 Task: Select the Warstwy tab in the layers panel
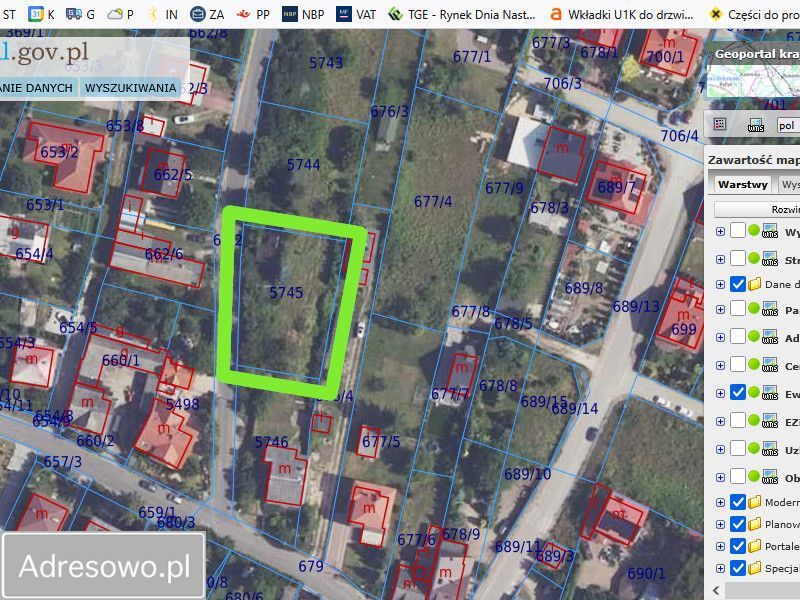click(x=744, y=185)
